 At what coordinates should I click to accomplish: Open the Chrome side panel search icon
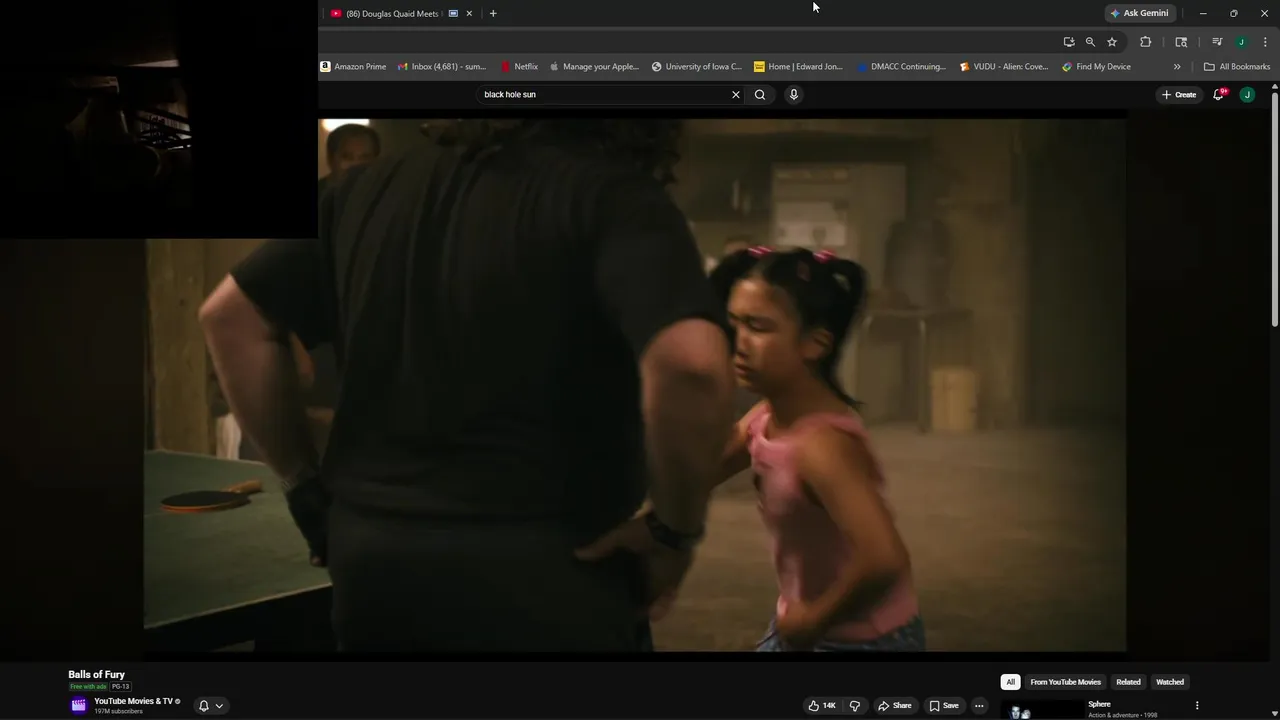1181,42
